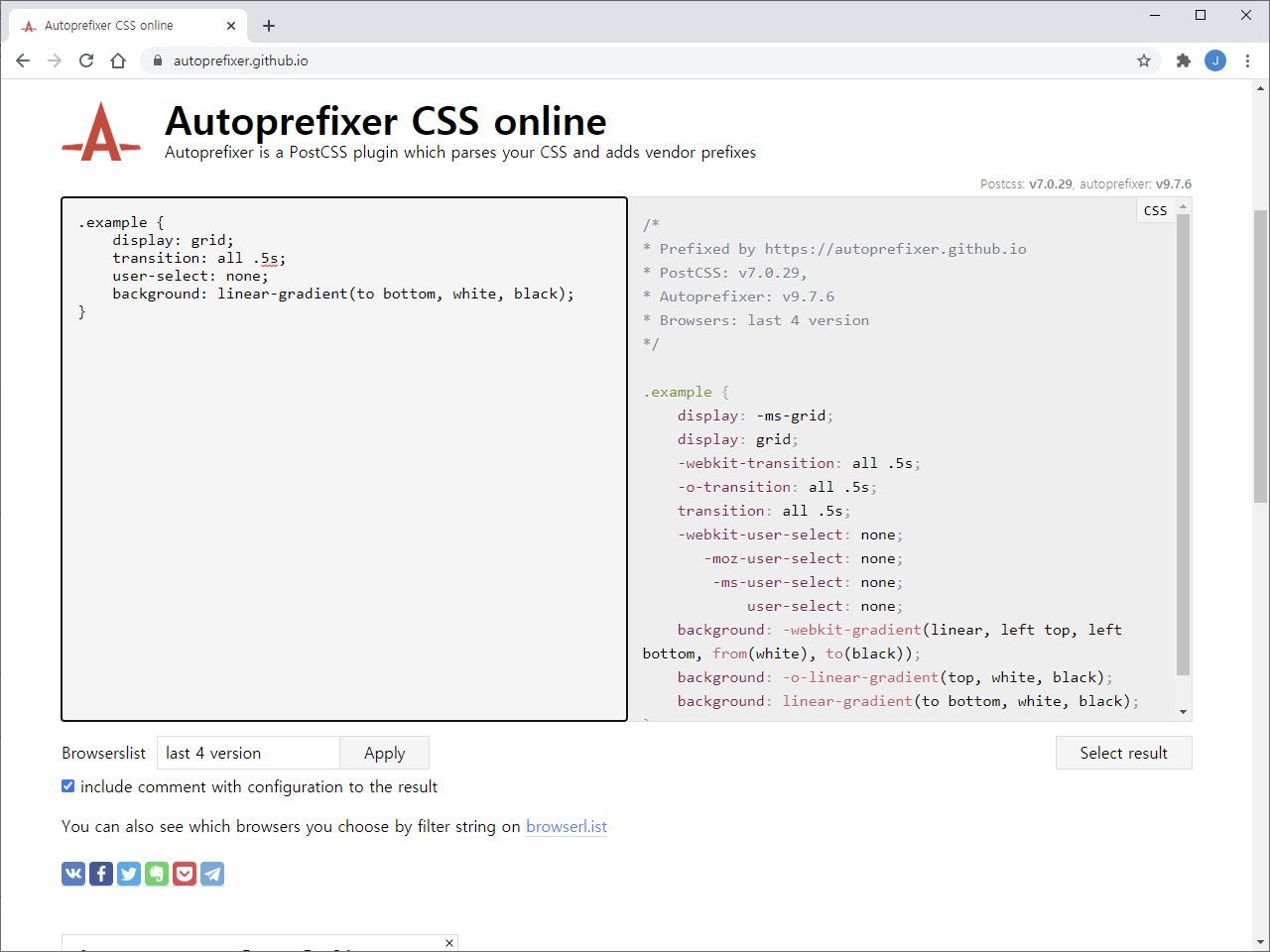Close the Autoprefixer CSS online tab
The width and height of the screenshot is (1270, 952).
[x=231, y=26]
